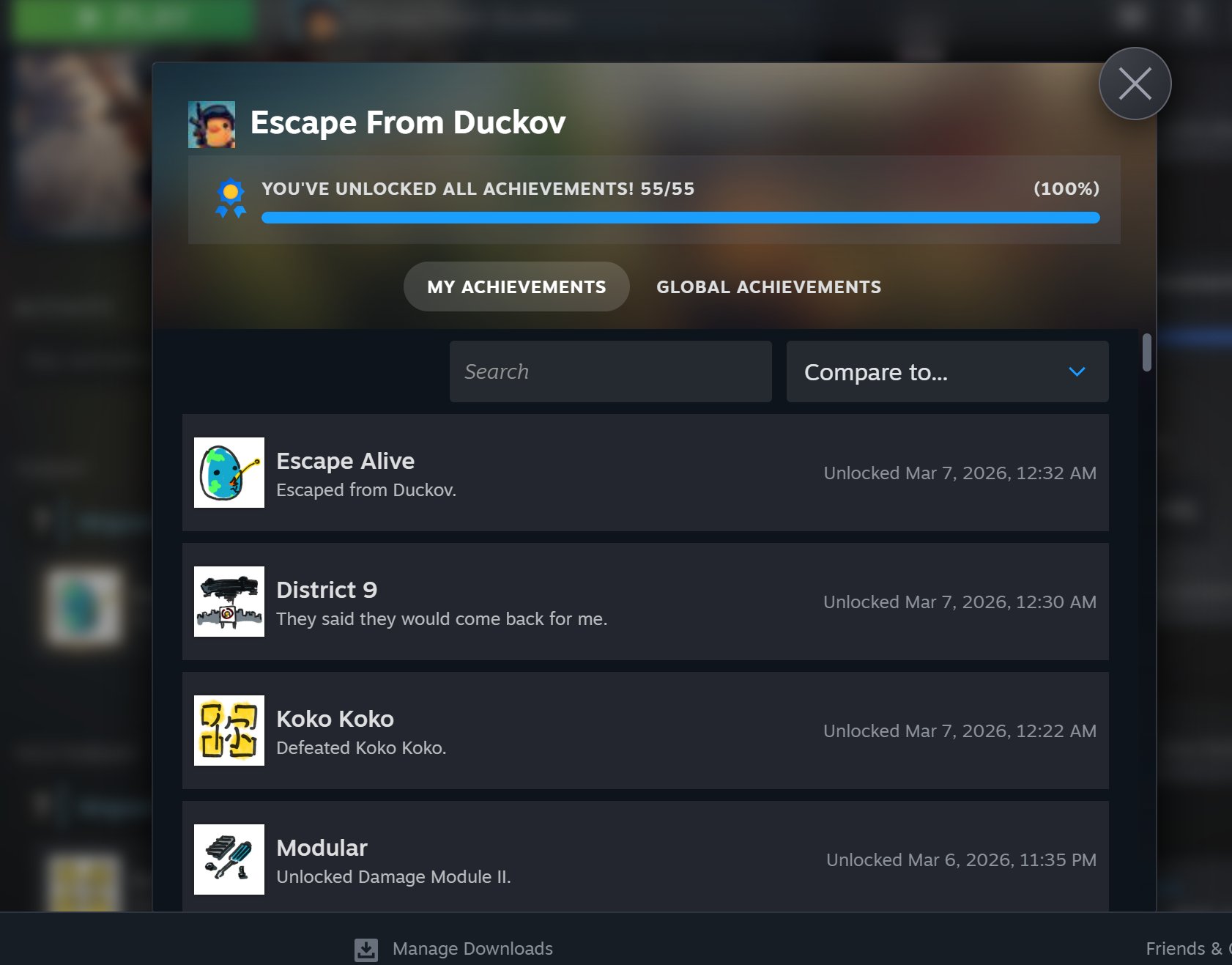Viewport: 1232px width, 965px height.
Task: Click the Escape From Duckov game icon
Action: coord(212,125)
